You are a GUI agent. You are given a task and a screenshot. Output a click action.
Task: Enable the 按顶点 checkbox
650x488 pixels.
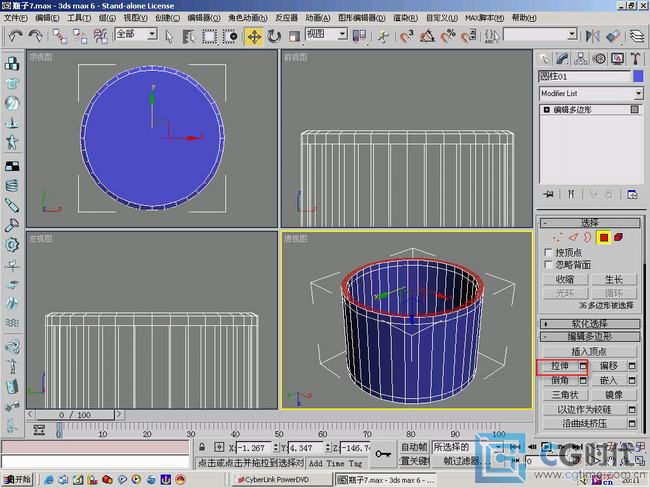point(548,252)
